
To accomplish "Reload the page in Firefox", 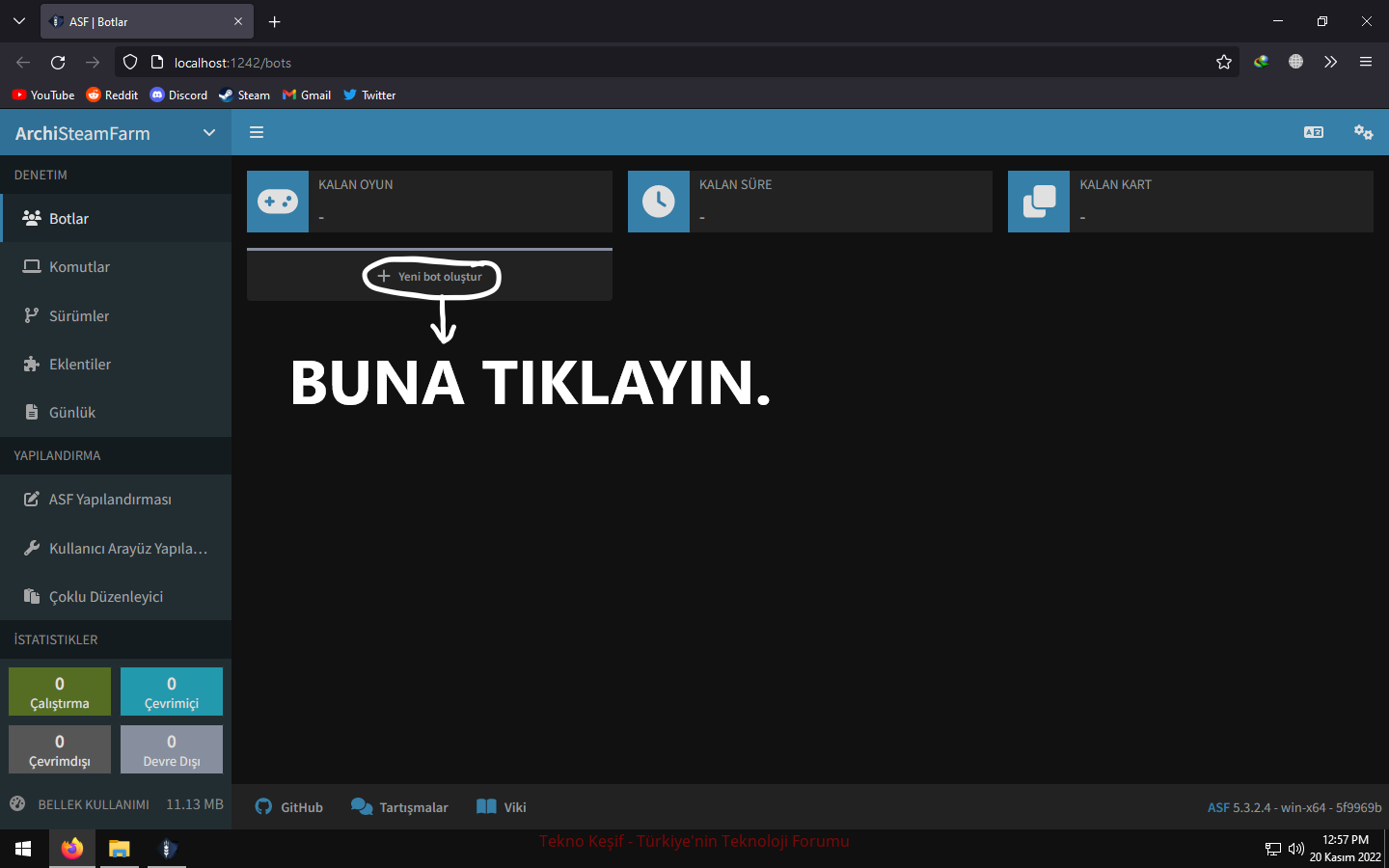I will click(58, 63).
